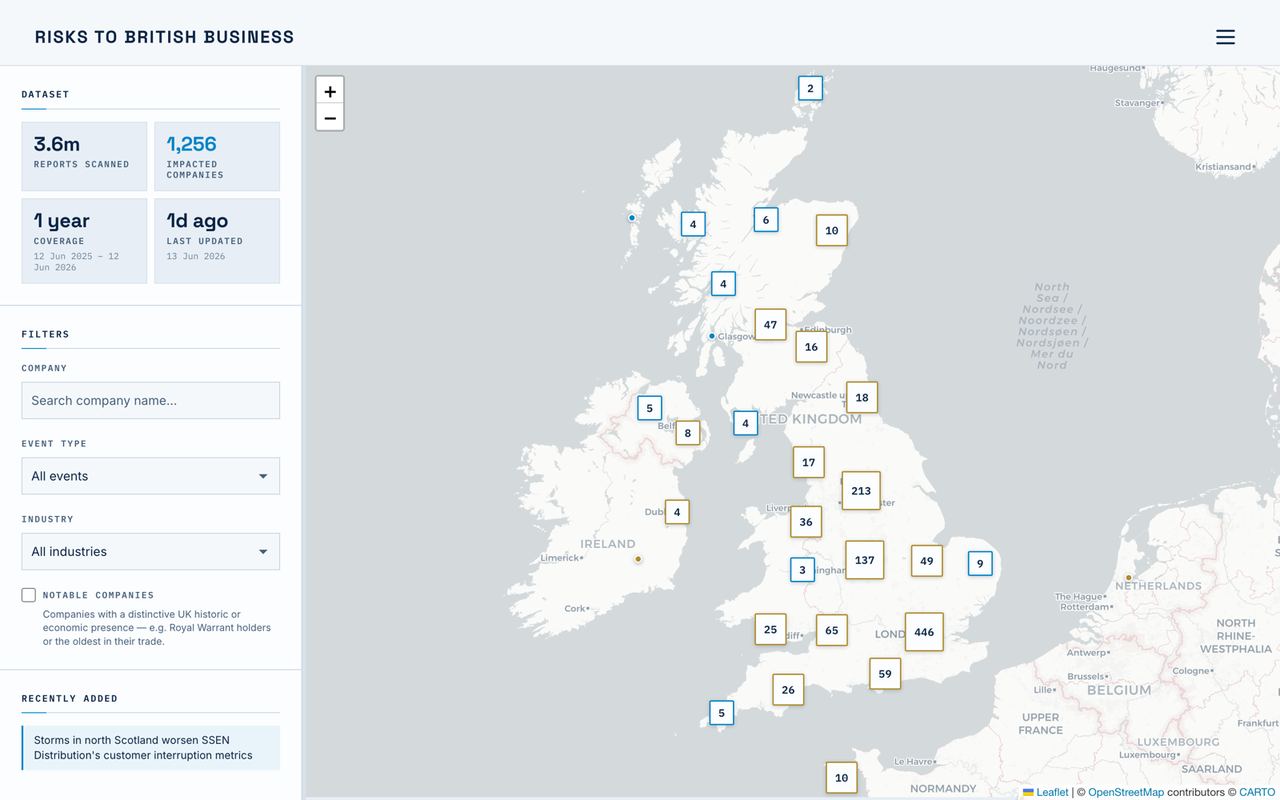Zoom out of the map
1280x800 pixels.
pyautogui.click(x=330, y=118)
